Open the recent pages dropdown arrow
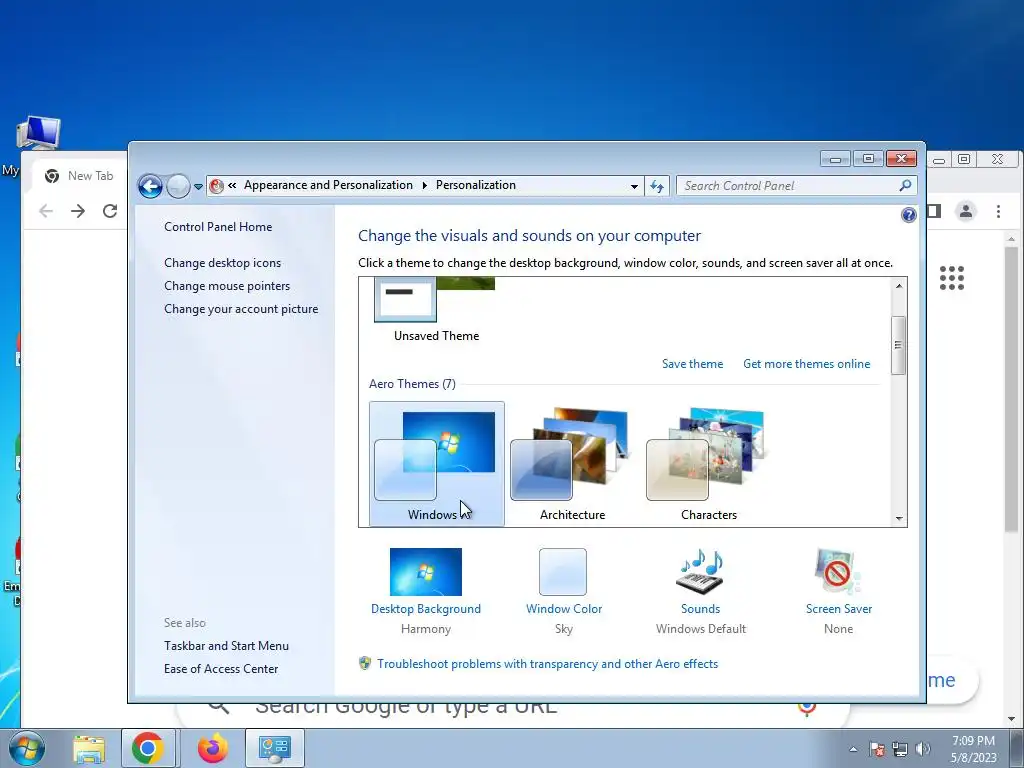The height and width of the screenshot is (768, 1024). 198,187
